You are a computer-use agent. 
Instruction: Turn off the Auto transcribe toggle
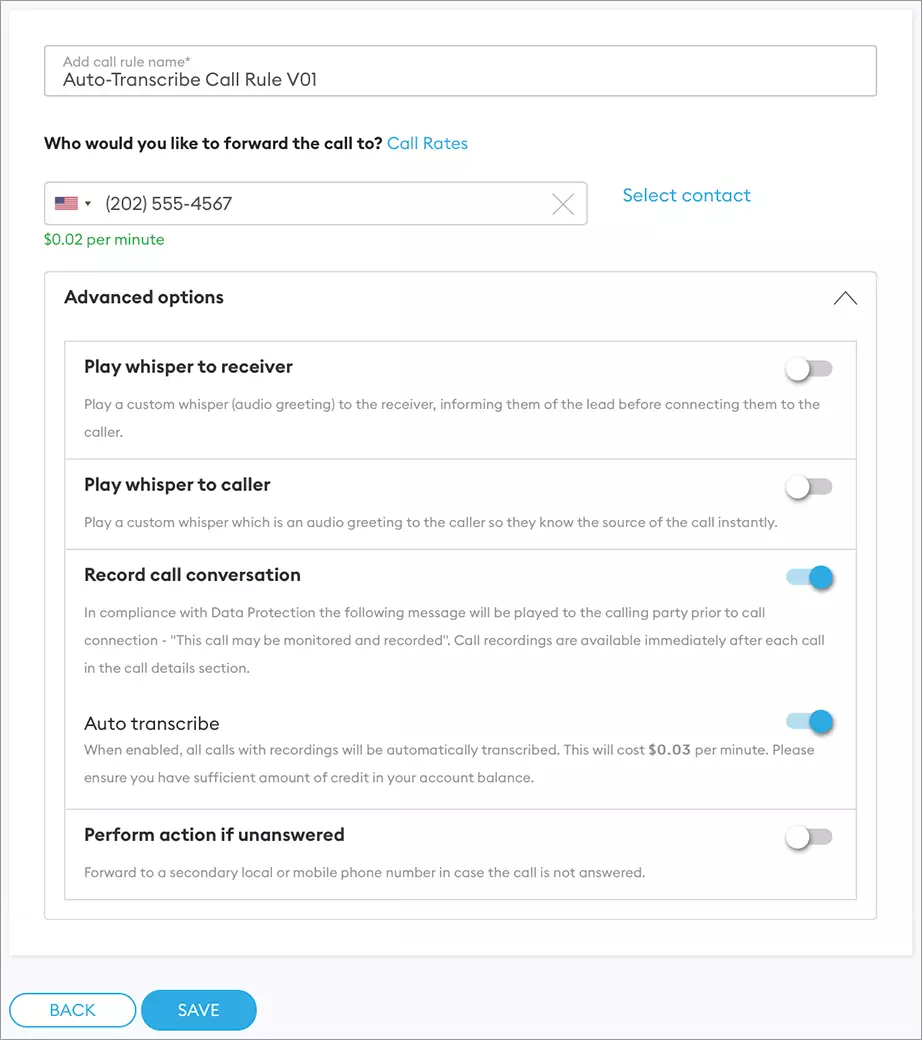[x=809, y=721]
